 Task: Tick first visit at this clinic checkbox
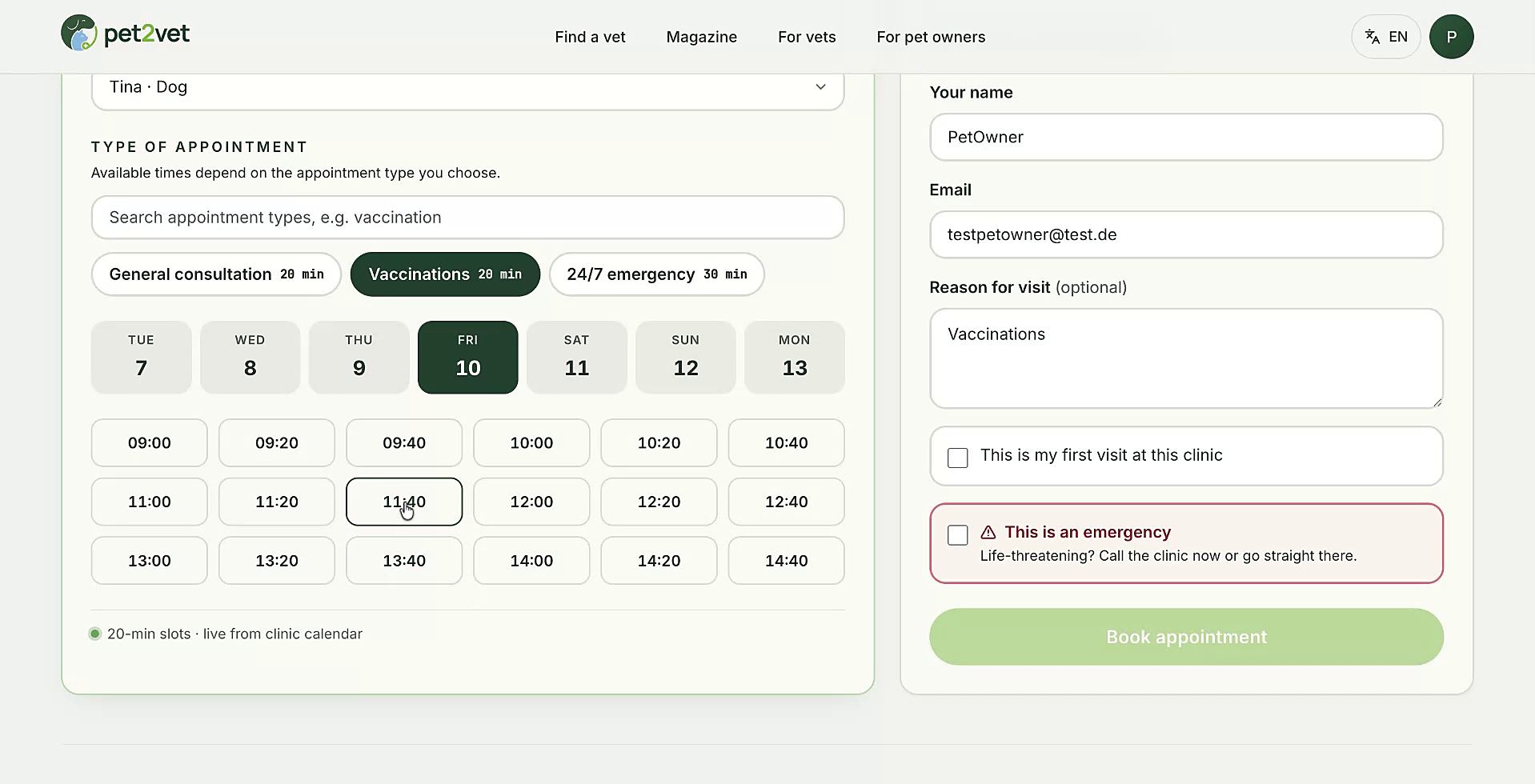[957, 458]
